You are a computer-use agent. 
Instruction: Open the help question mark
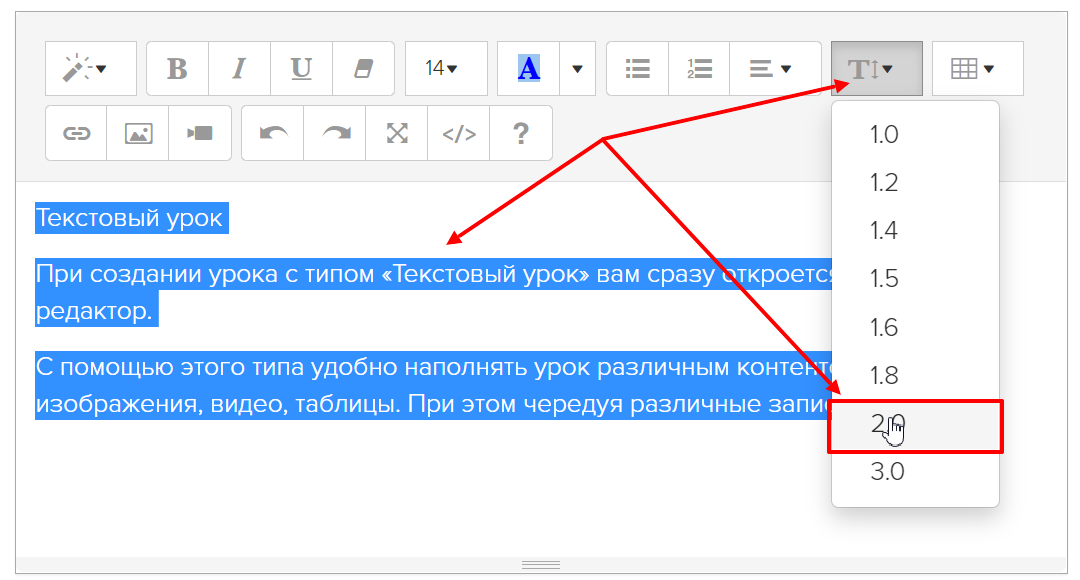[520, 133]
